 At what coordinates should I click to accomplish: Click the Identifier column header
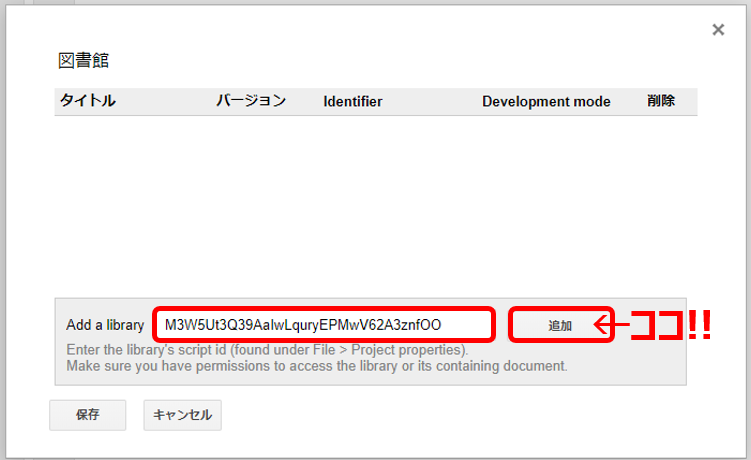(353, 102)
